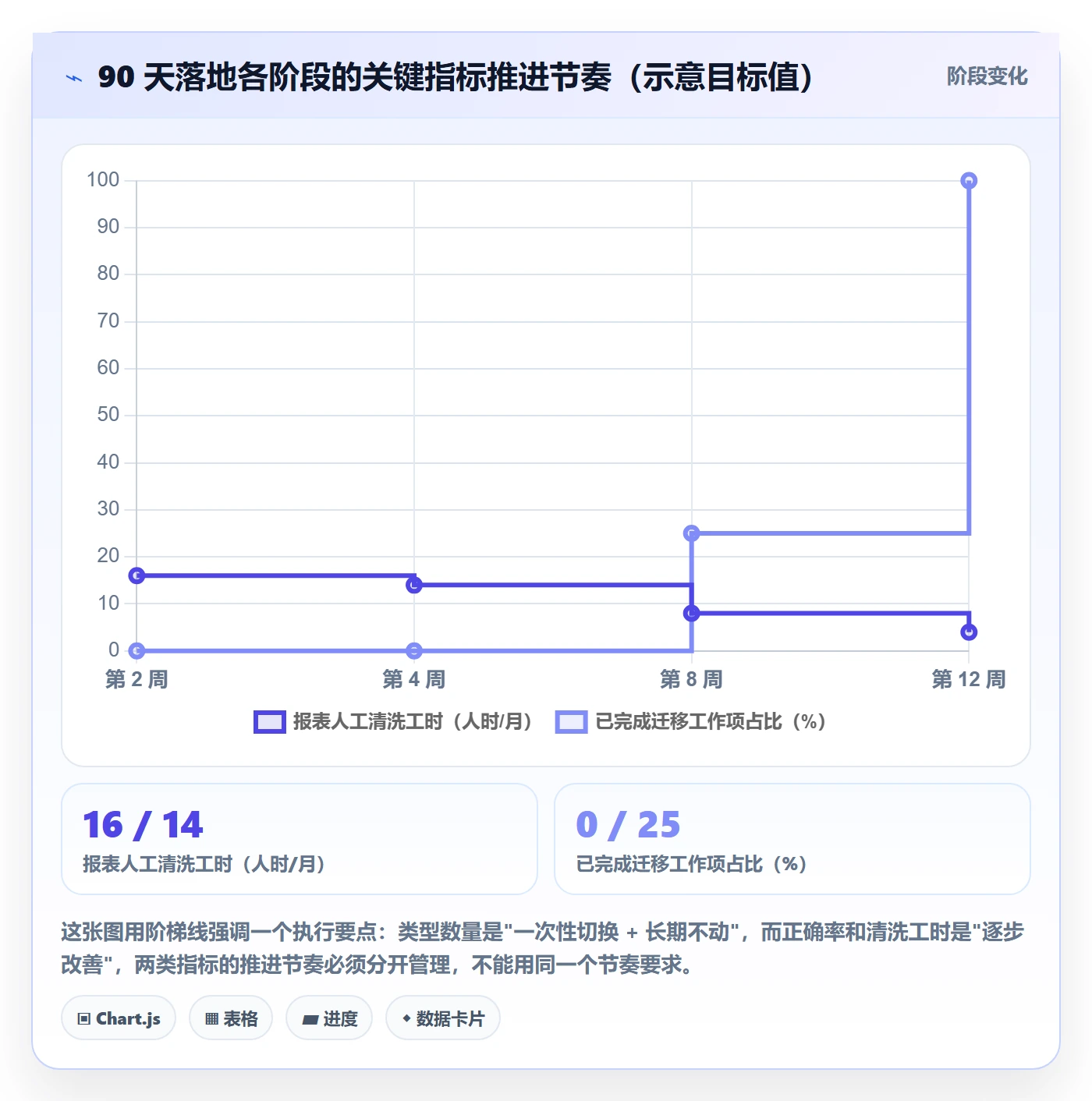Click the card title 90 天落地各阶段的关键指标推进节奏

coord(456,77)
